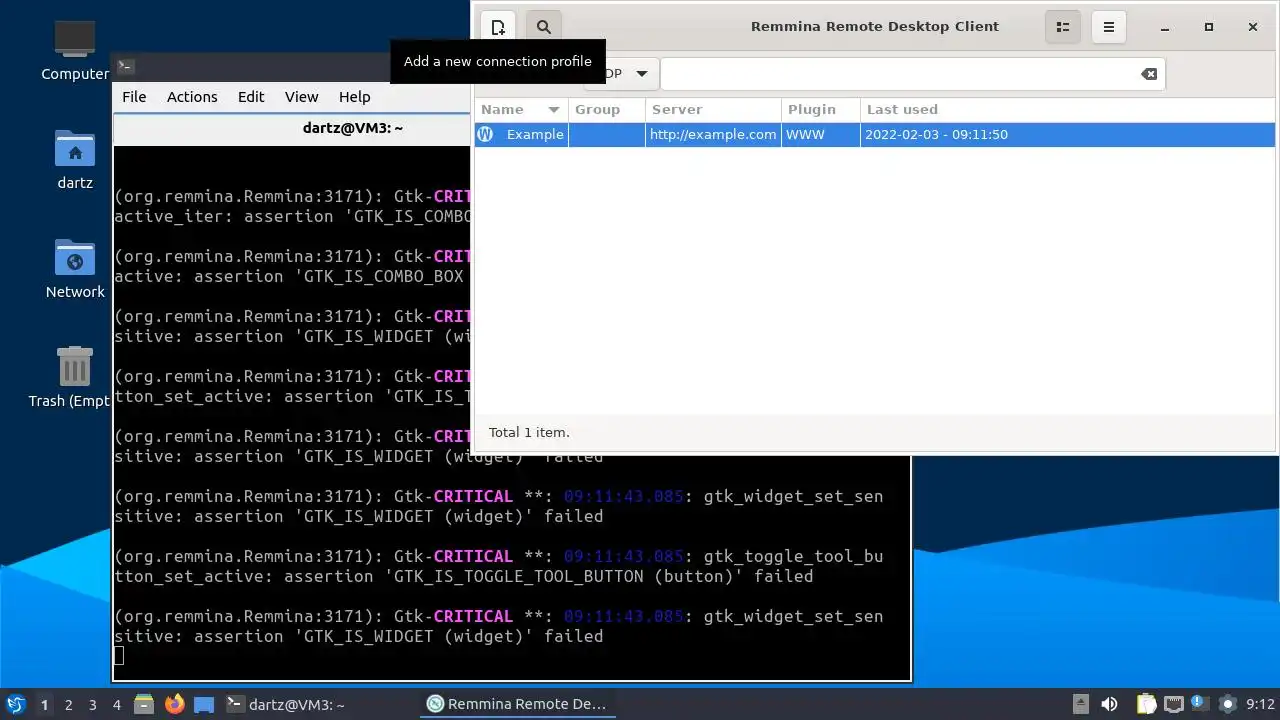Launch Firefox from the taskbar
The image size is (1280, 720).
[x=175, y=704]
